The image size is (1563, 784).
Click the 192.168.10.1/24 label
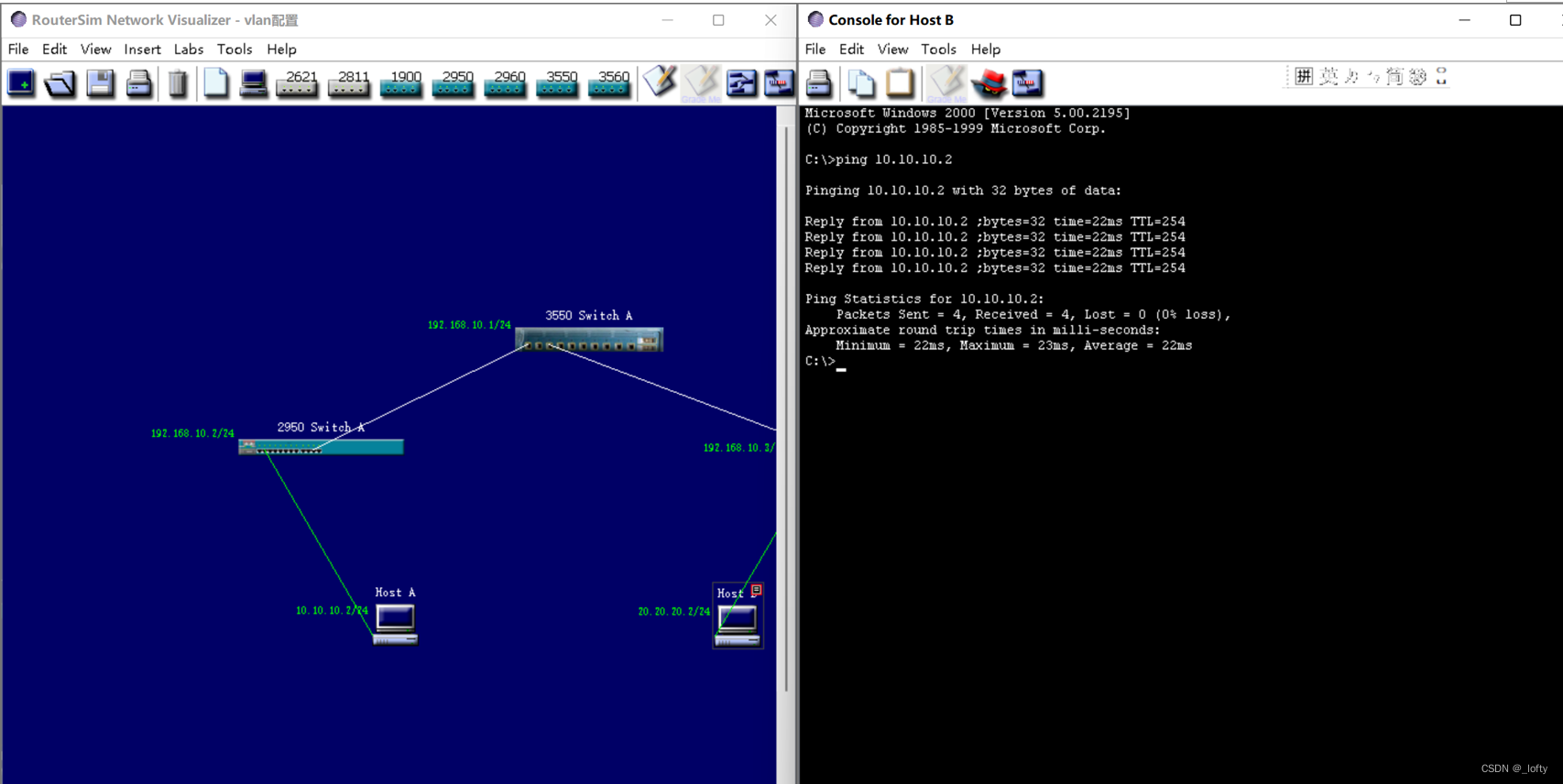tap(469, 325)
